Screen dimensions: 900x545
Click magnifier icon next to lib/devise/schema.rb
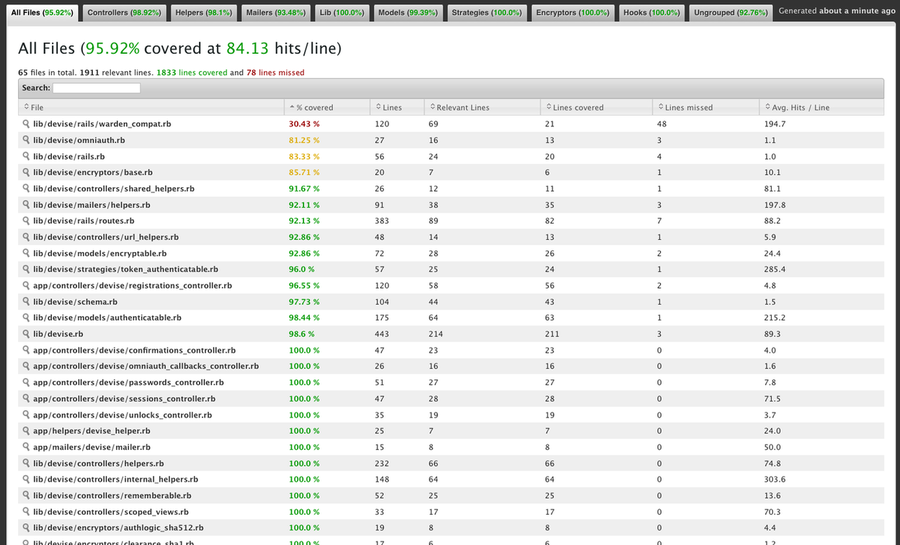26,301
